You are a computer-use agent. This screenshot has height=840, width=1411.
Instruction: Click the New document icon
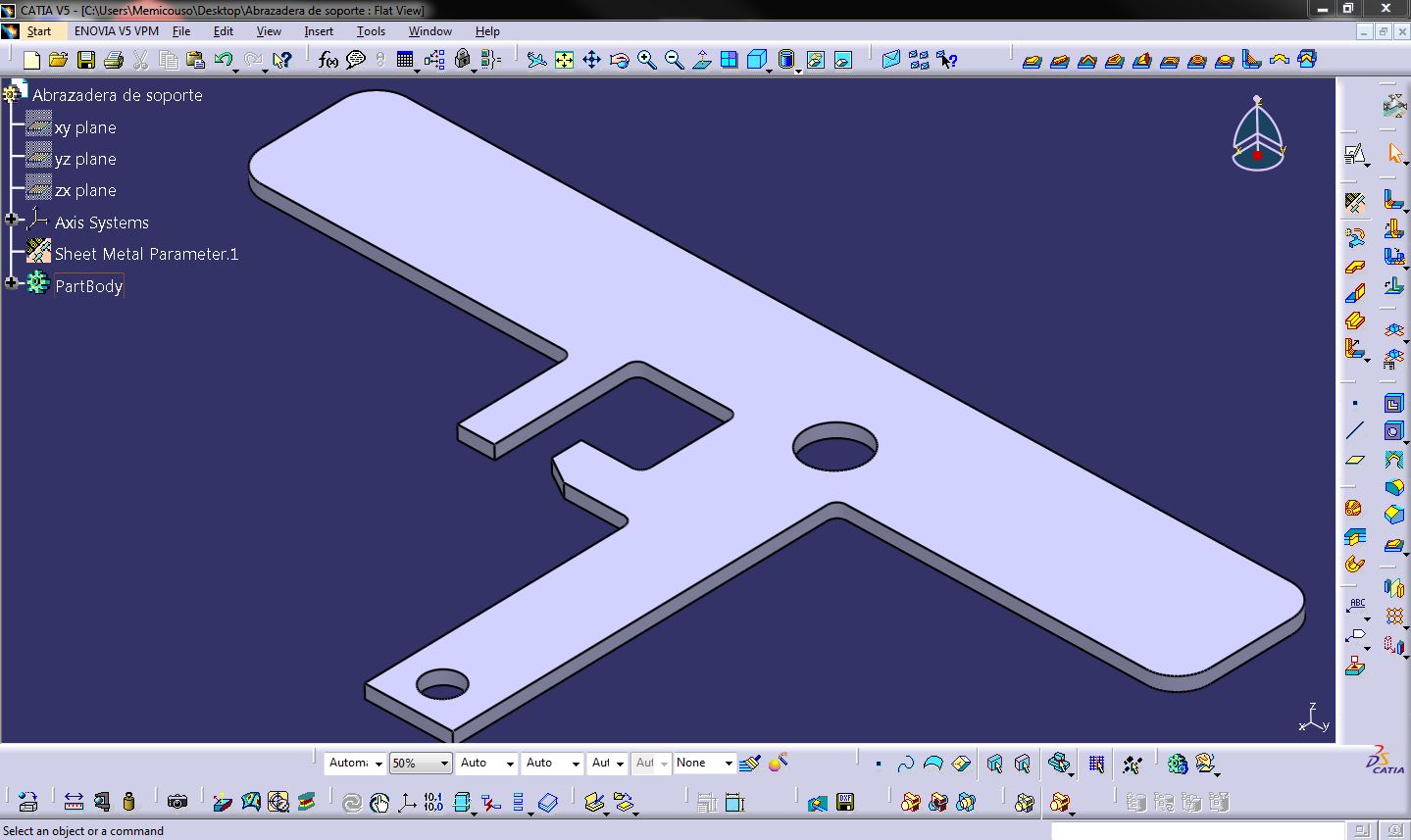click(31, 61)
